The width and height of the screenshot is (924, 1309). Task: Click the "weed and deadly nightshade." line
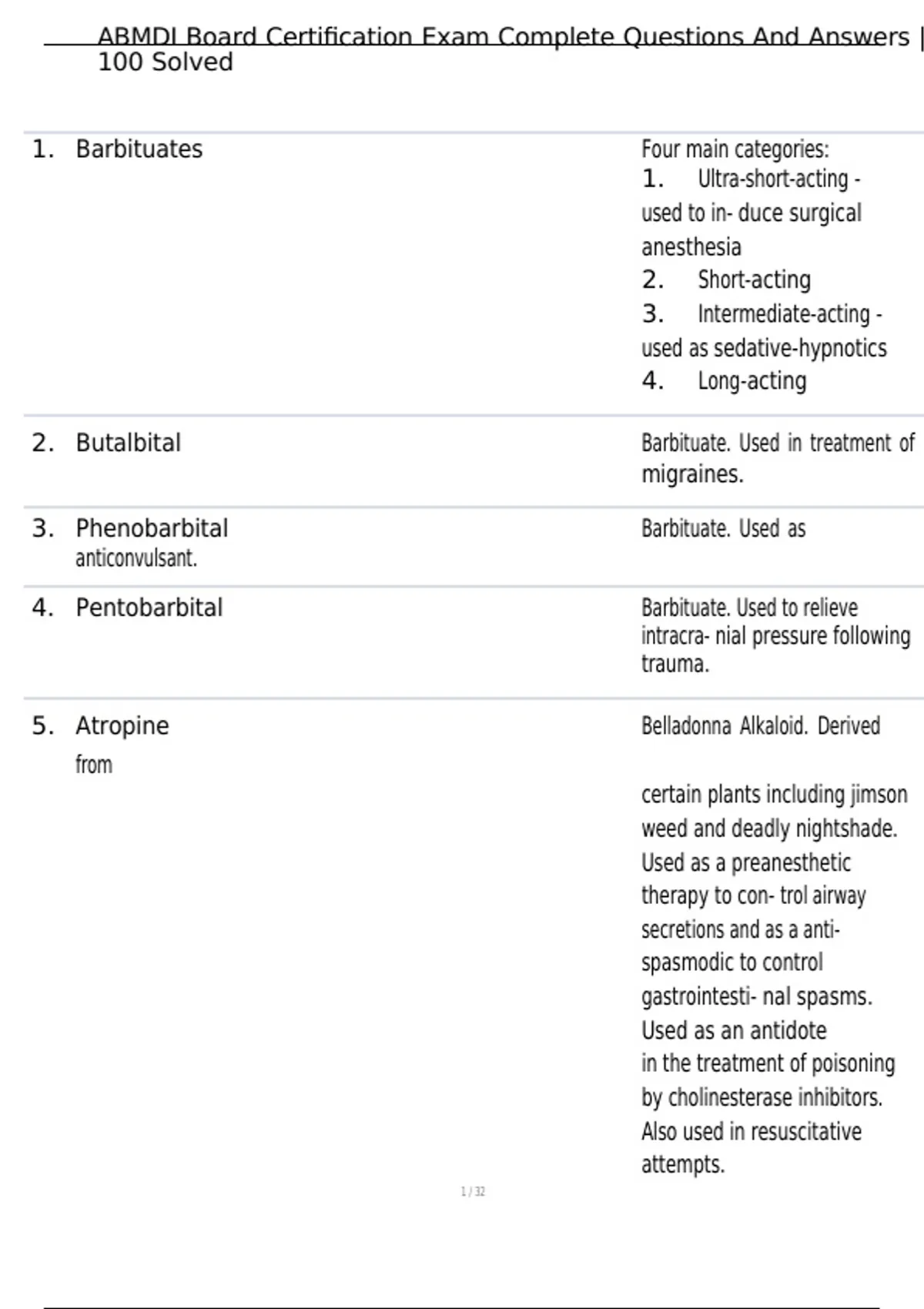(x=769, y=829)
